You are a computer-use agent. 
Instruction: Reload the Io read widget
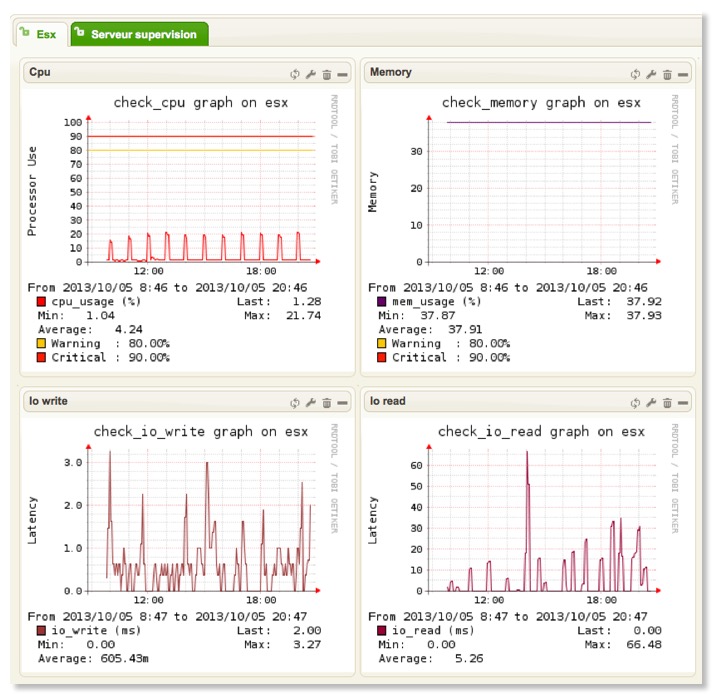tap(635, 403)
